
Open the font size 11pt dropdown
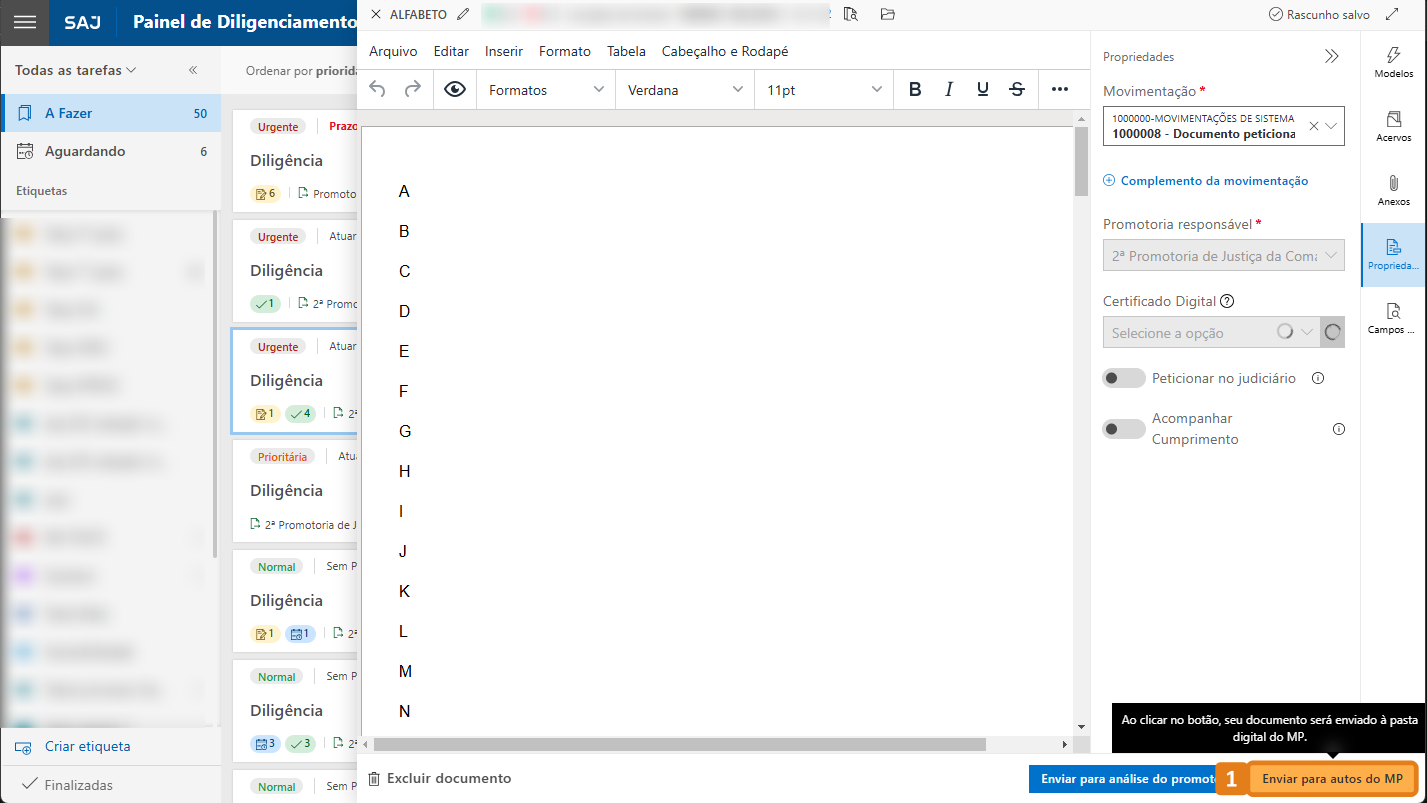pos(823,89)
